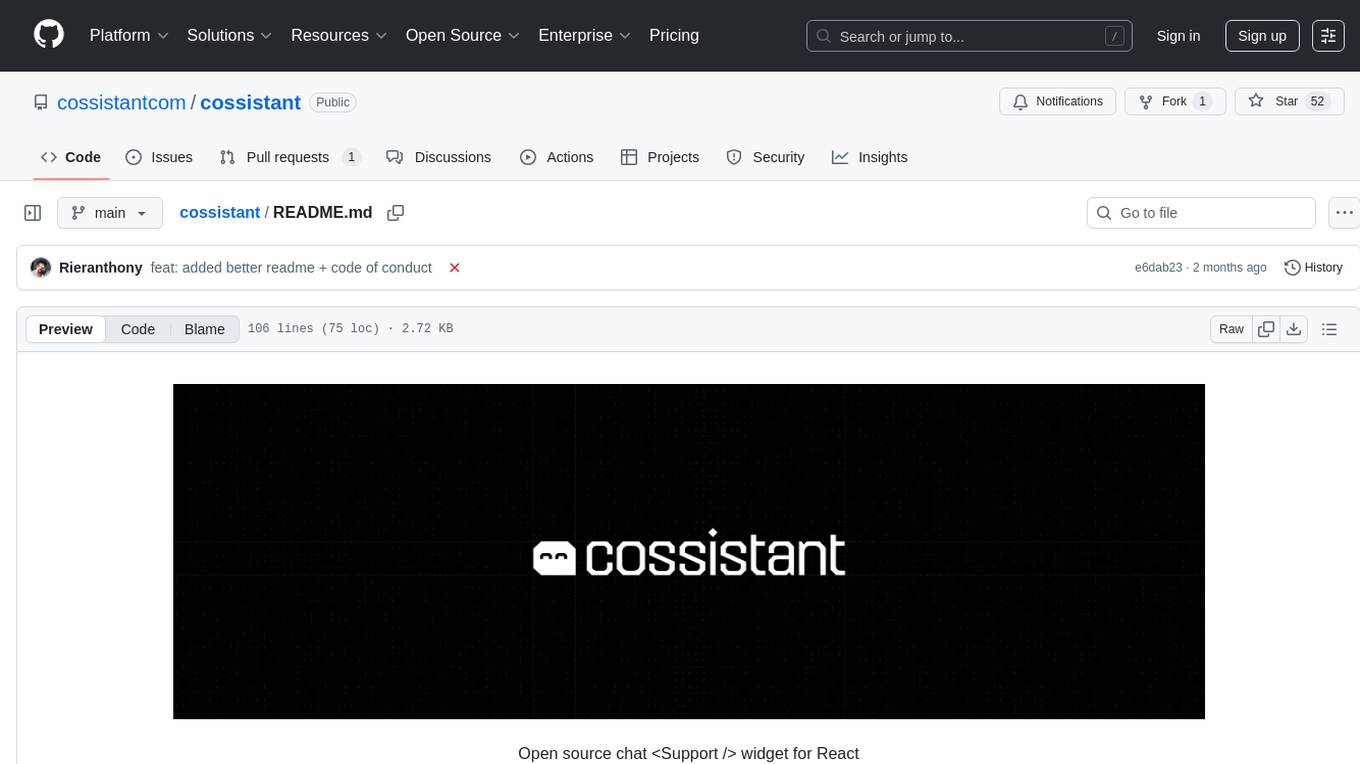Open the README outline
Viewport: 1360px width, 764px height.
[1329, 329]
